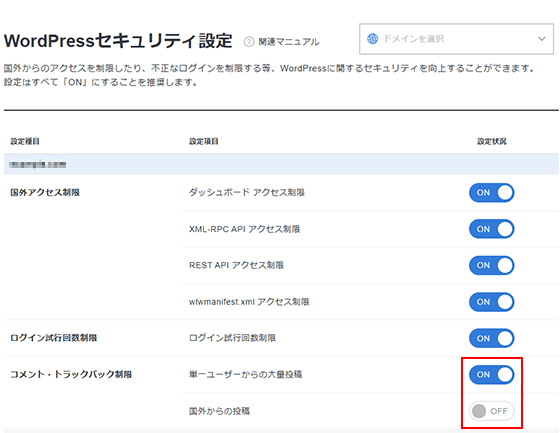
Task: Click the REST API アクセス制限 item text
Action: (236, 265)
